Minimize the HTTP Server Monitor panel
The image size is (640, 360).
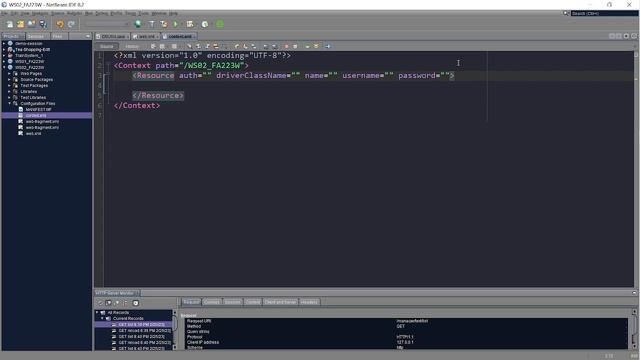click(634, 293)
